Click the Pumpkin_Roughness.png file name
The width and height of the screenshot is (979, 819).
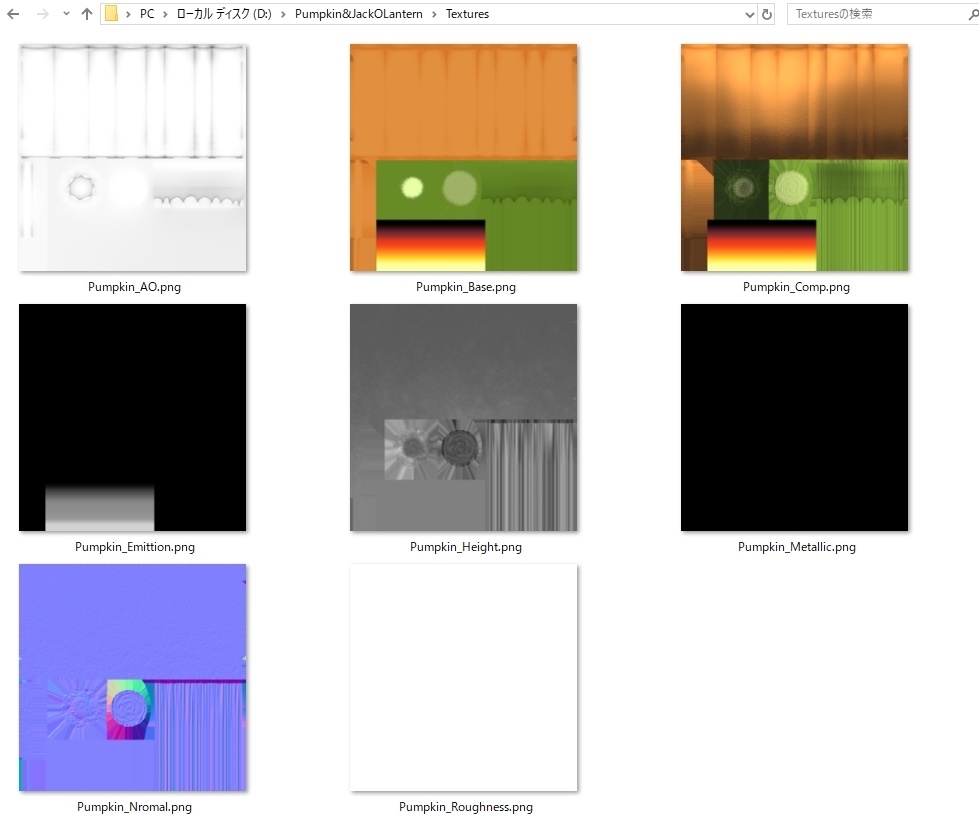tap(466, 807)
